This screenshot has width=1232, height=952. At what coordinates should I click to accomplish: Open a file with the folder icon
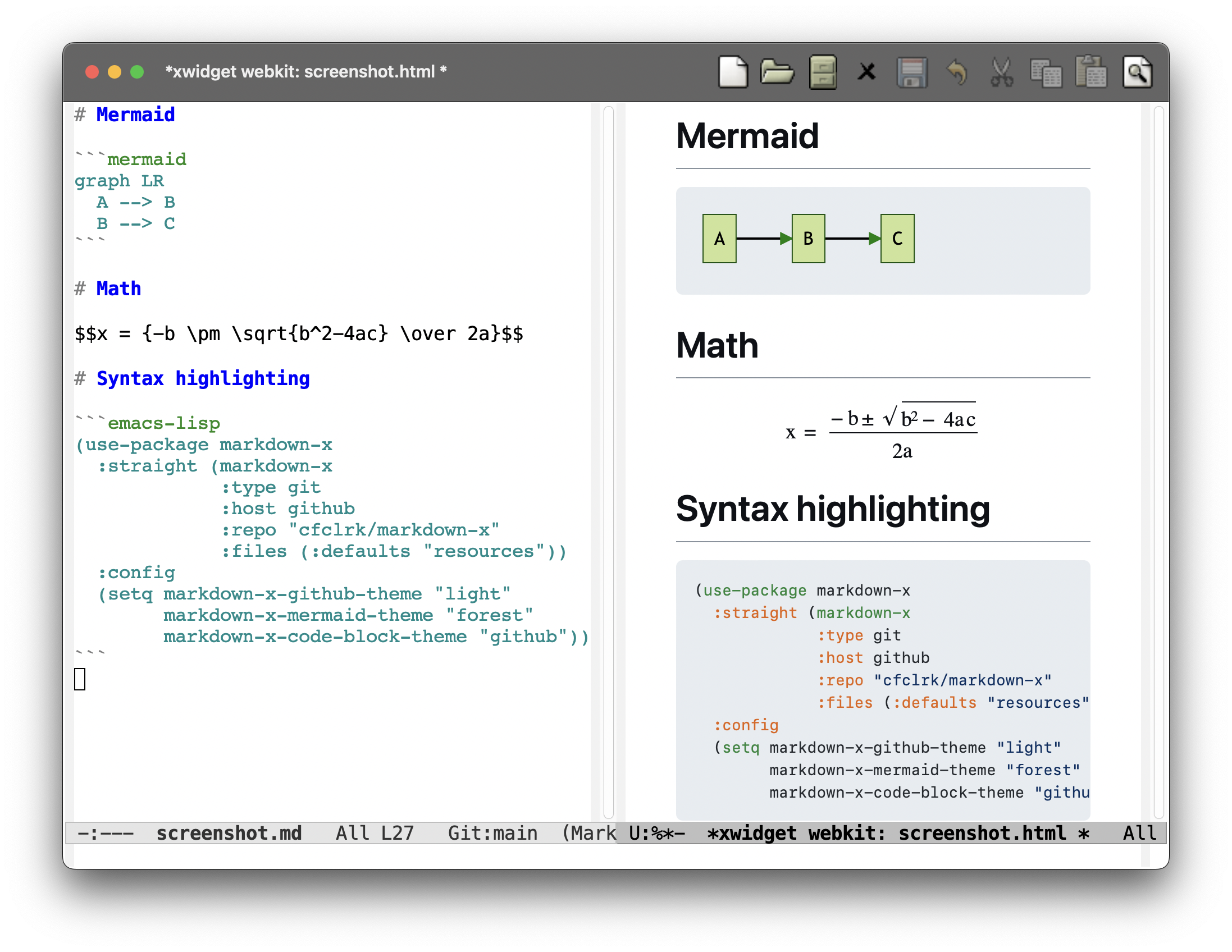[x=777, y=72]
